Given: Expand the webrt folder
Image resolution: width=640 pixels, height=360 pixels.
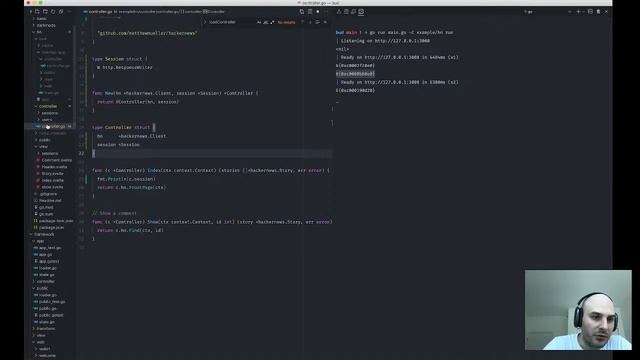Looking at the screenshot, I should (44, 349).
